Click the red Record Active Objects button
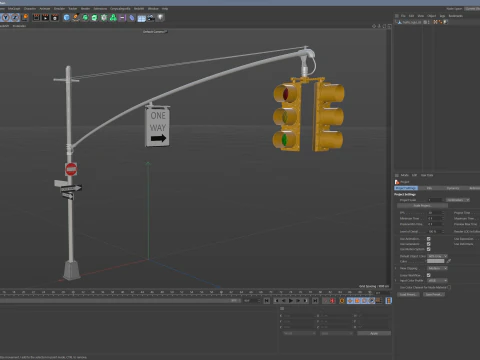The image size is (480, 360). (x=325, y=301)
